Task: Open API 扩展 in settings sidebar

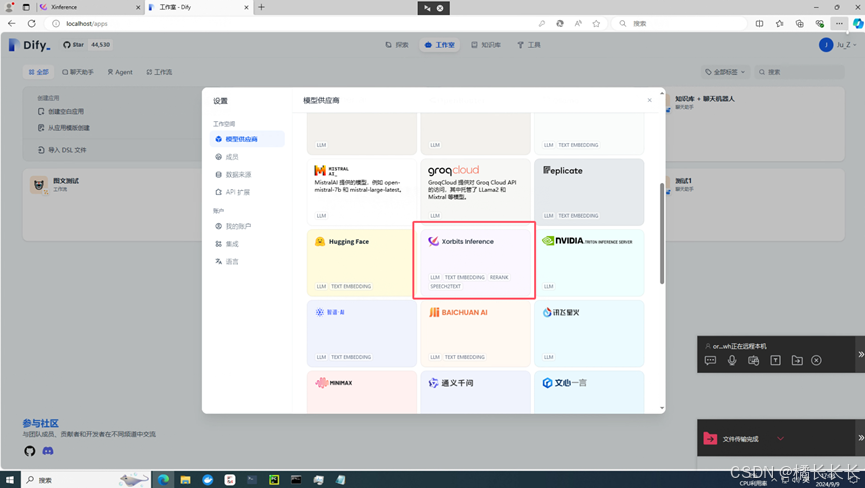Action: (247, 192)
